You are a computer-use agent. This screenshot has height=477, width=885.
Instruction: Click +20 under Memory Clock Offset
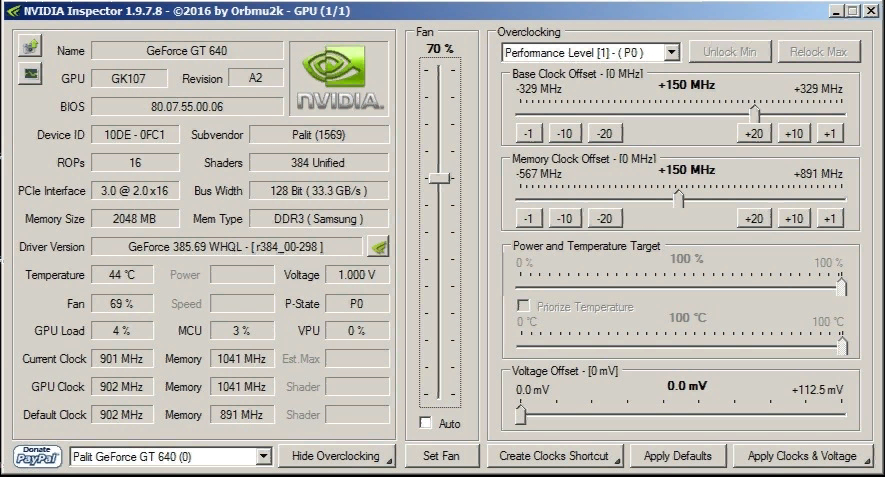(x=754, y=218)
